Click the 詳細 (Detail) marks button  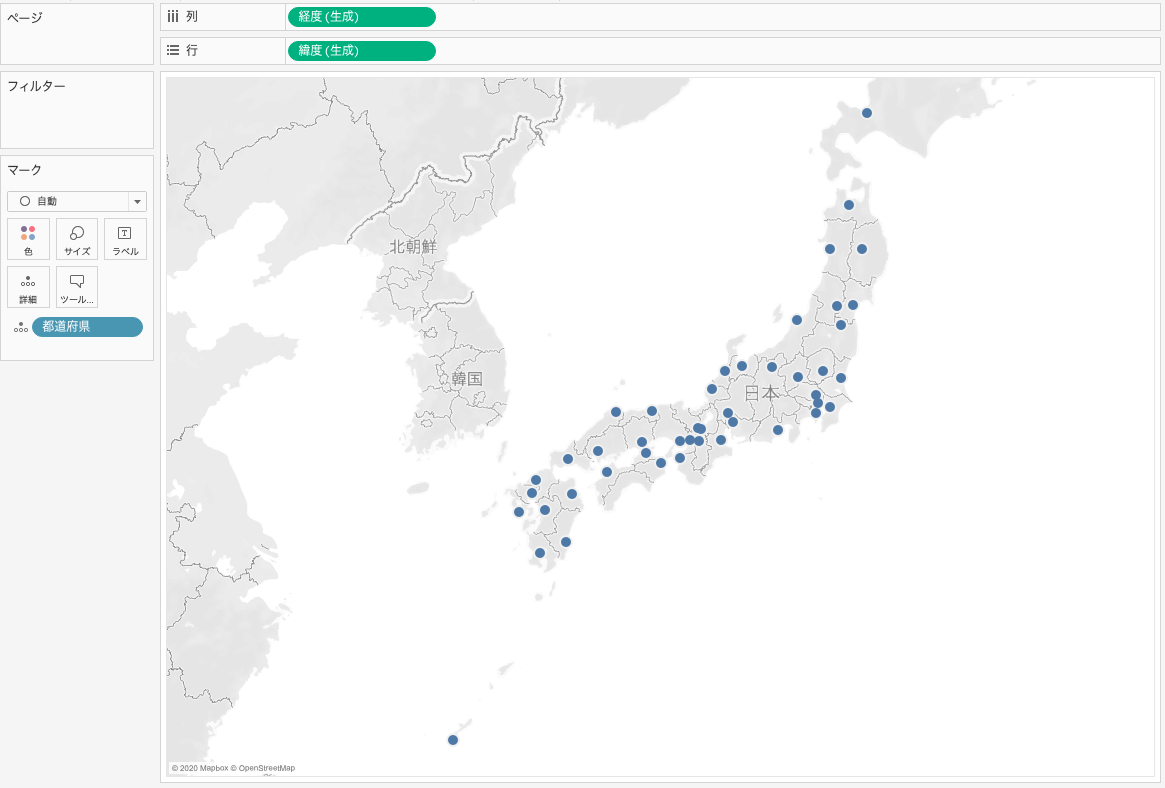click(x=28, y=287)
